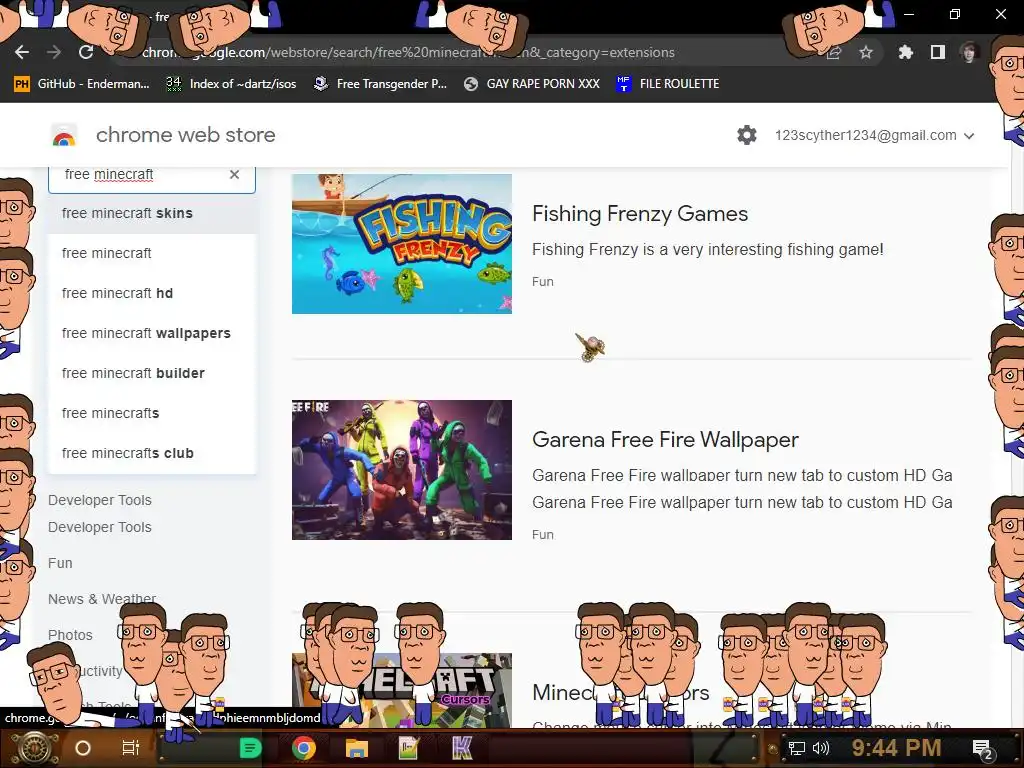Open the Fishing Frenzy Games thumbnail
The width and height of the screenshot is (1024, 768).
pos(402,244)
